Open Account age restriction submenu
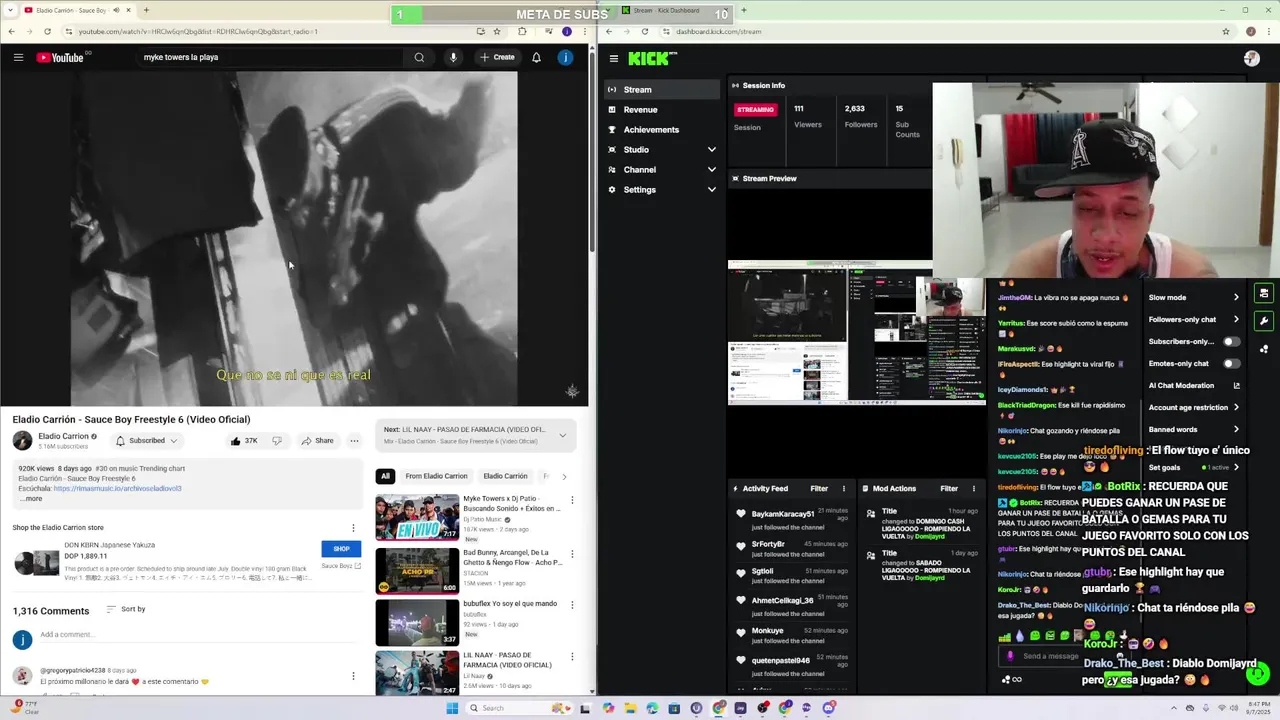This screenshot has width=1280, height=720. 1193,408
